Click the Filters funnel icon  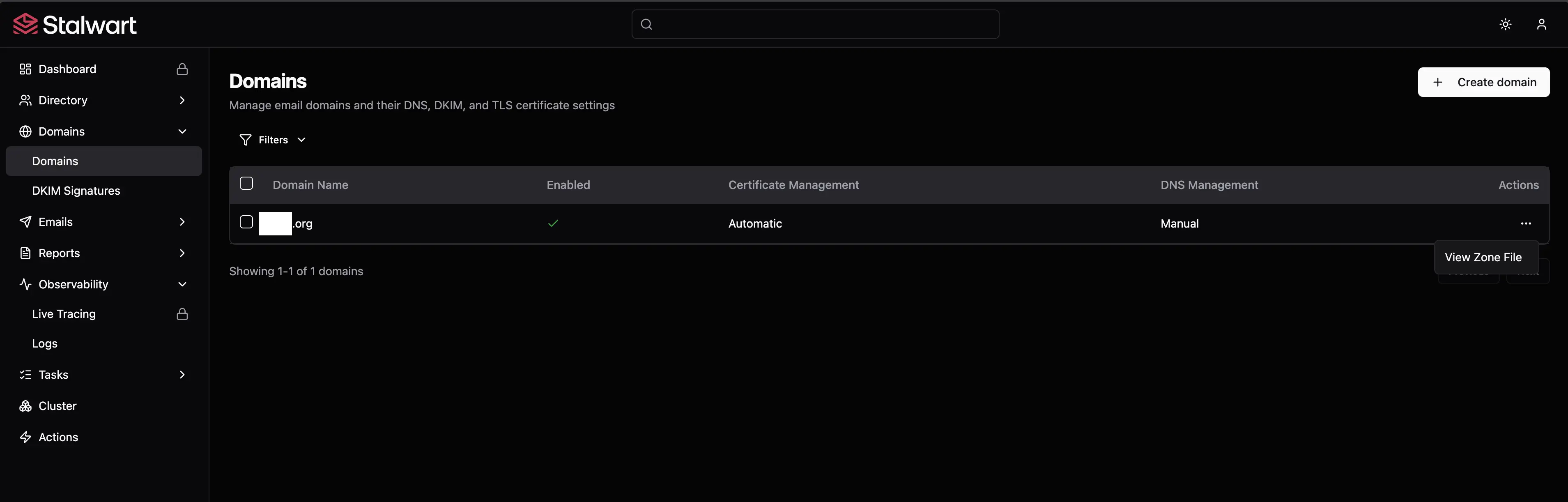[x=245, y=140]
